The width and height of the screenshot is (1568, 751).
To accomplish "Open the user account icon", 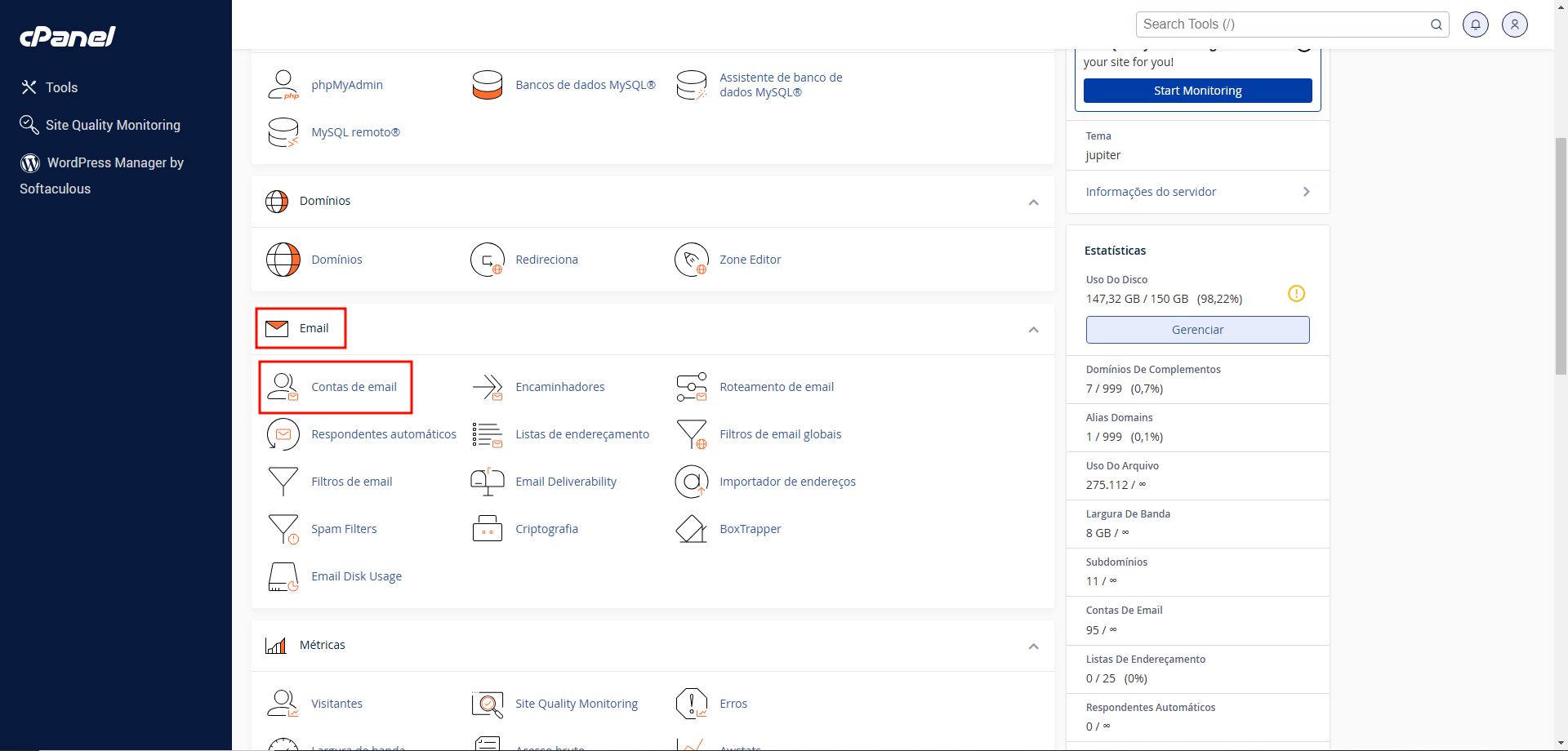I will (1515, 24).
